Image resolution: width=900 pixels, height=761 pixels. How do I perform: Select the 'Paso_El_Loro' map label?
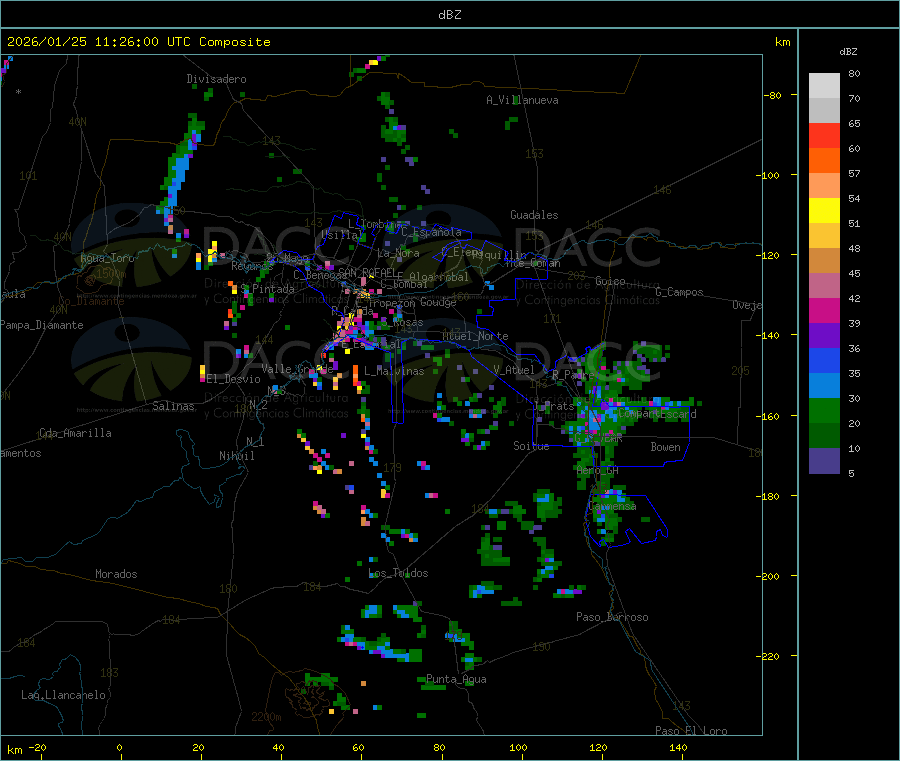[692, 731]
